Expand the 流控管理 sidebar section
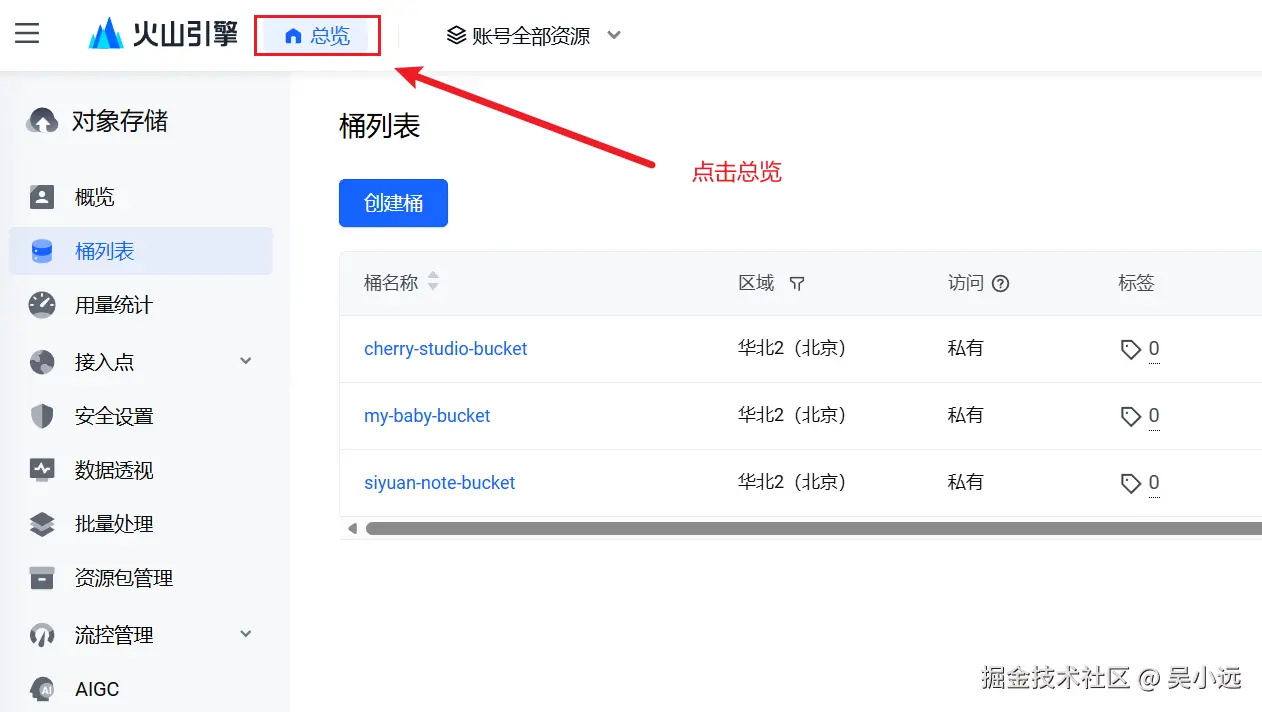The height and width of the screenshot is (712, 1262). click(x=245, y=634)
